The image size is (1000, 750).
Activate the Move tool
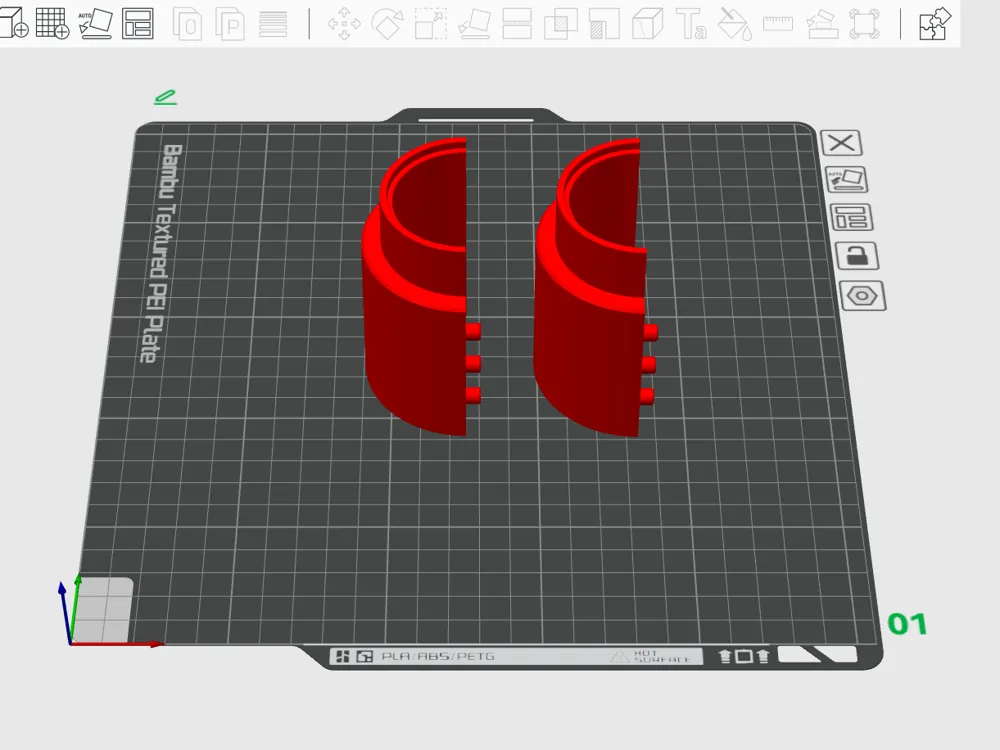344,24
